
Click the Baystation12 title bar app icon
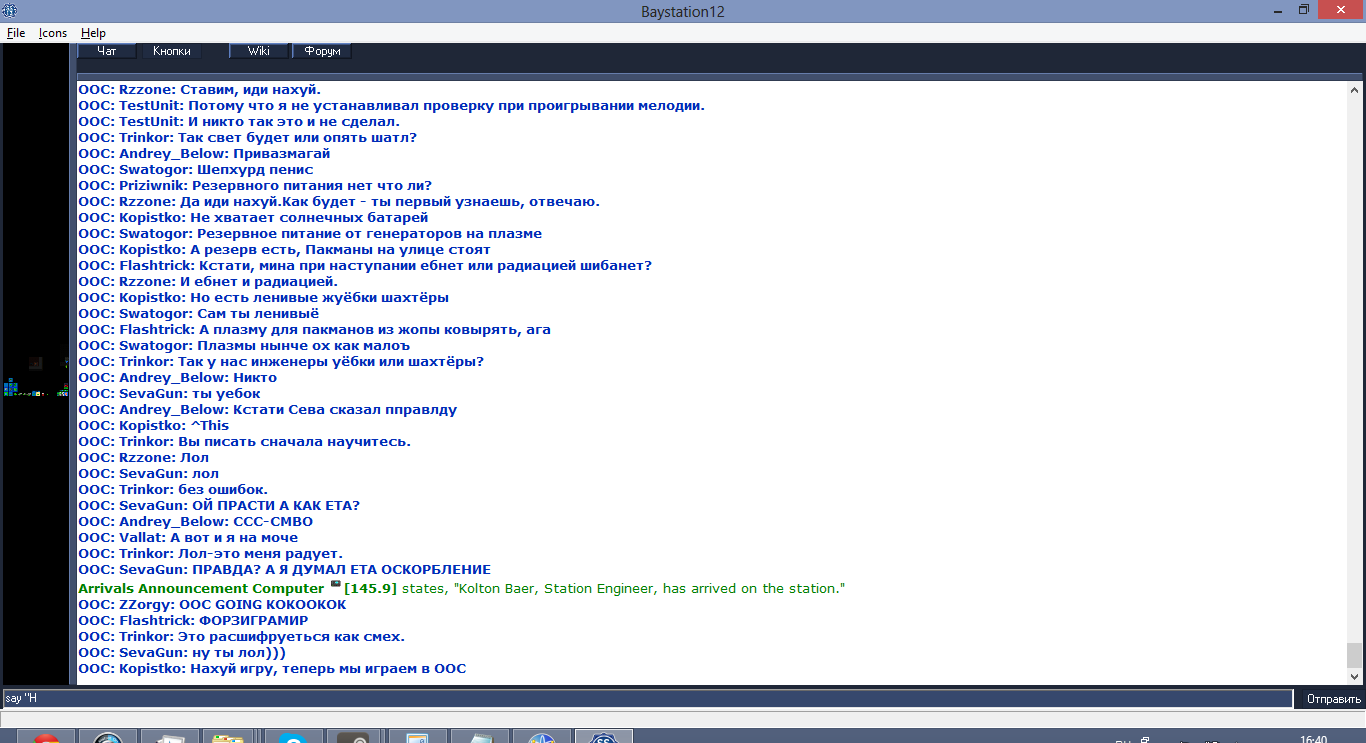click(x=10, y=10)
